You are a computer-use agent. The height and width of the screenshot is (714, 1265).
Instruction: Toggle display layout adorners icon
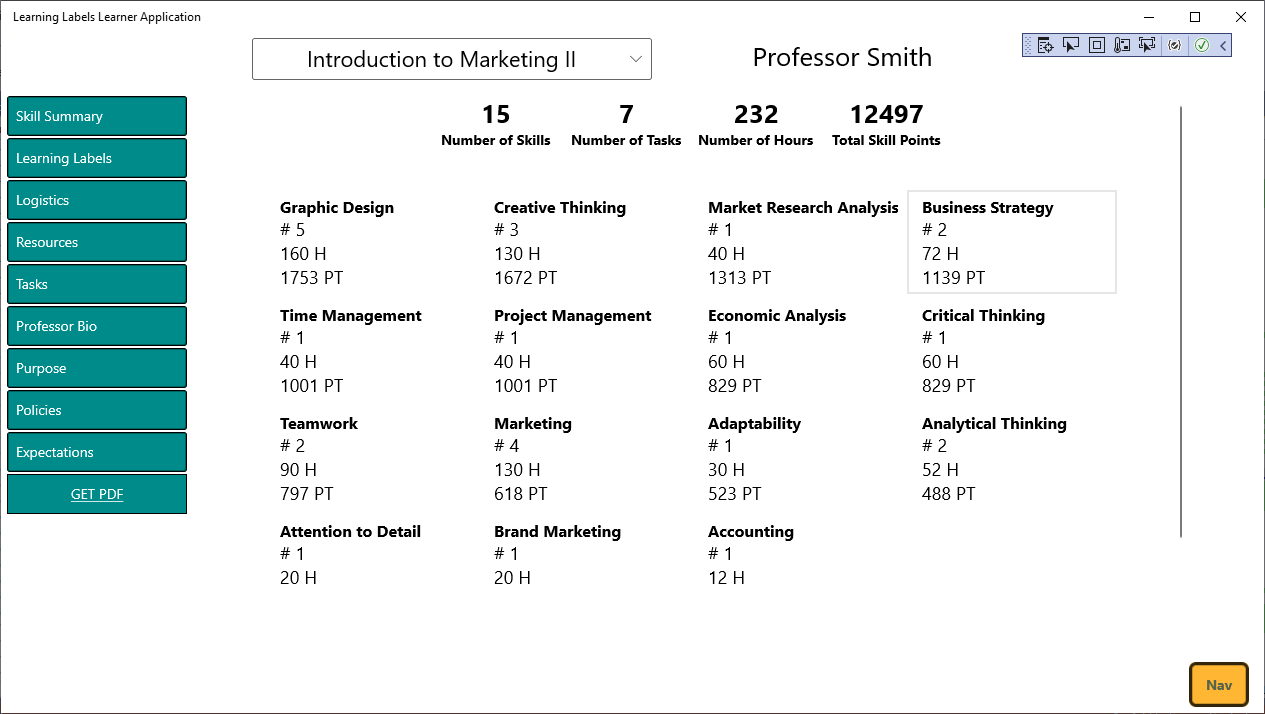click(1097, 45)
